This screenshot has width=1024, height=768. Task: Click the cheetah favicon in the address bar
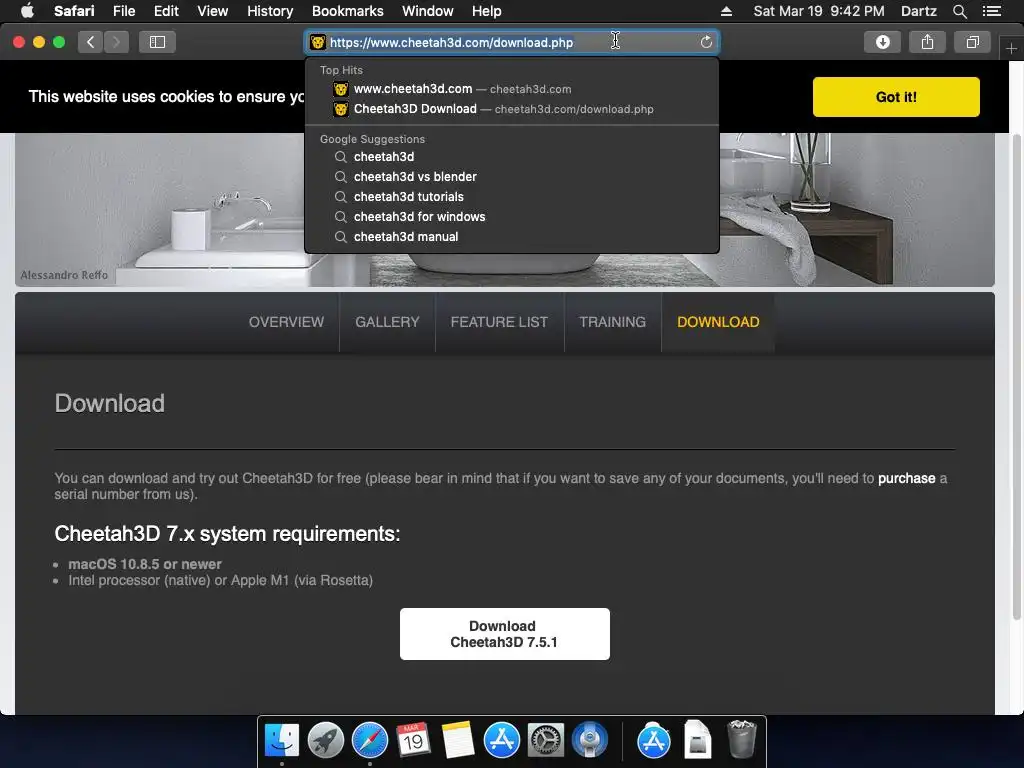click(x=317, y=42)
